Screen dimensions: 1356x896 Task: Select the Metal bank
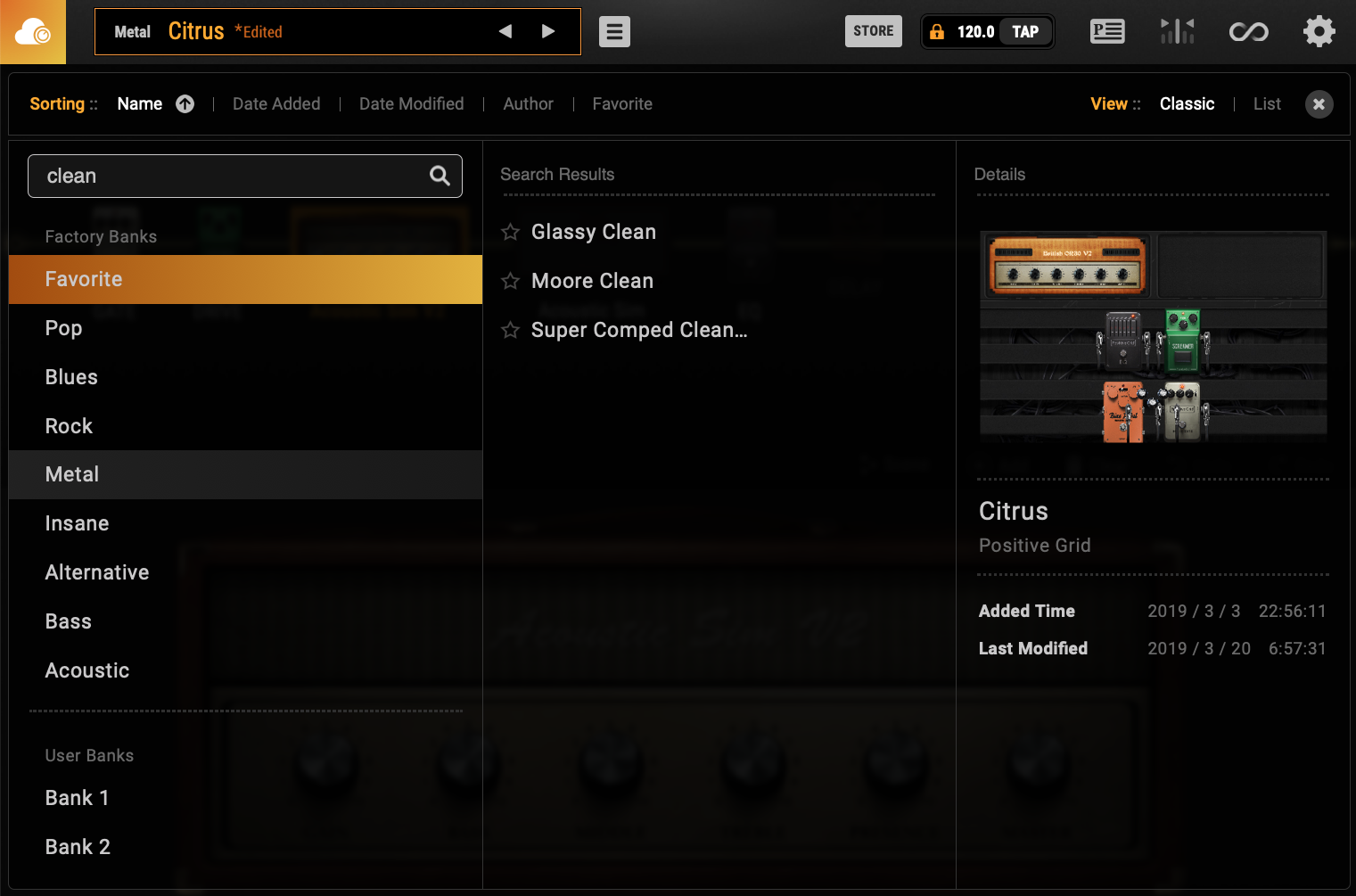(245, 474)
